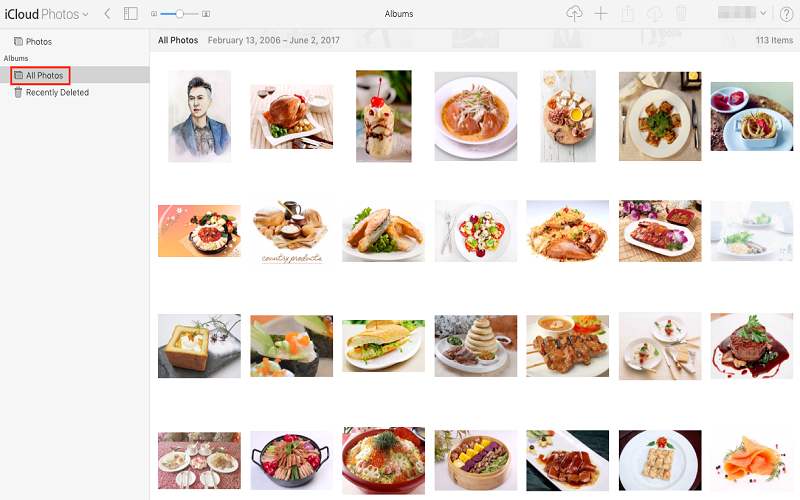Click the large thumbnails zoom-in icon
This screenshot has width=800, height=500.
(206, 14)
